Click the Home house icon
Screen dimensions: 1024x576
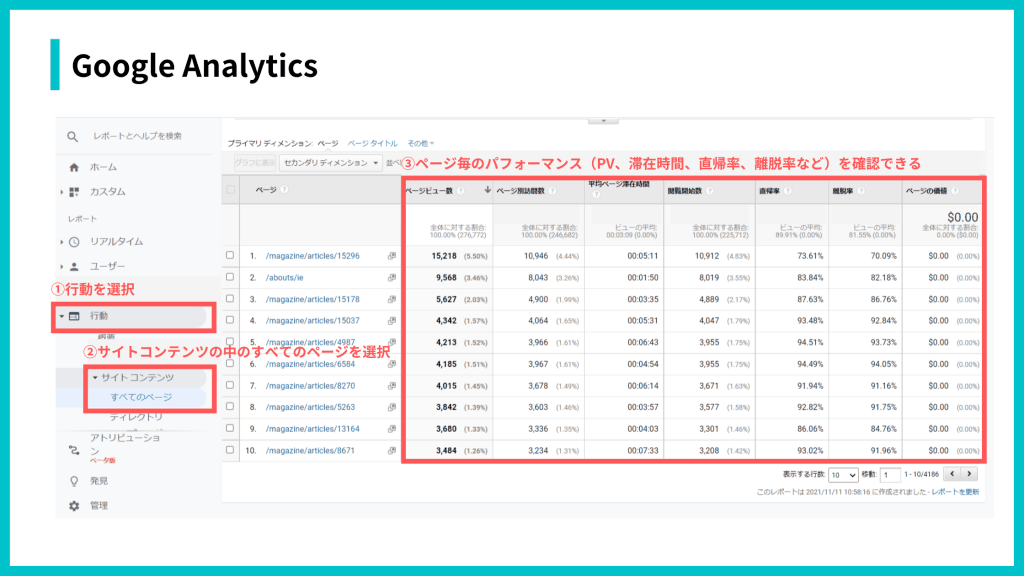click(x=74, y=167)
